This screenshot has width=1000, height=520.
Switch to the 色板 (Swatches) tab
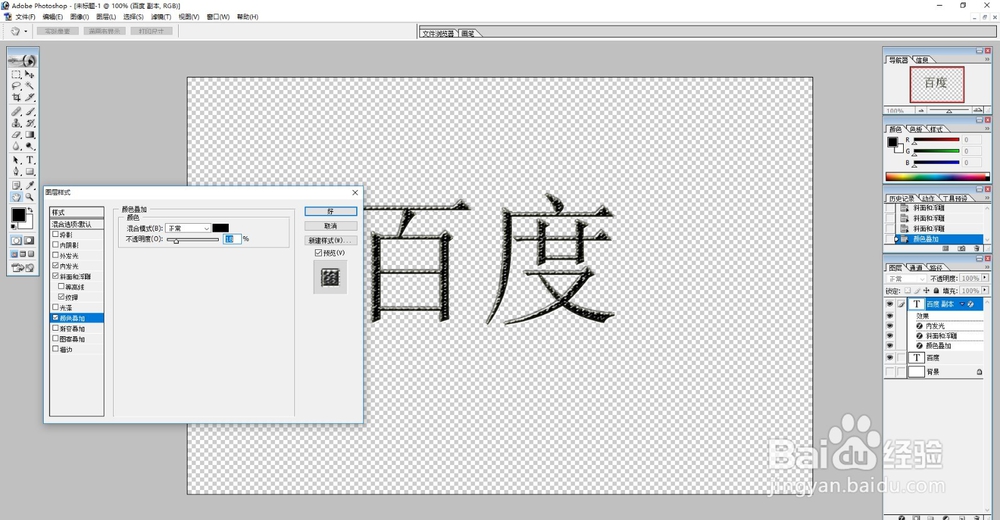916,129
